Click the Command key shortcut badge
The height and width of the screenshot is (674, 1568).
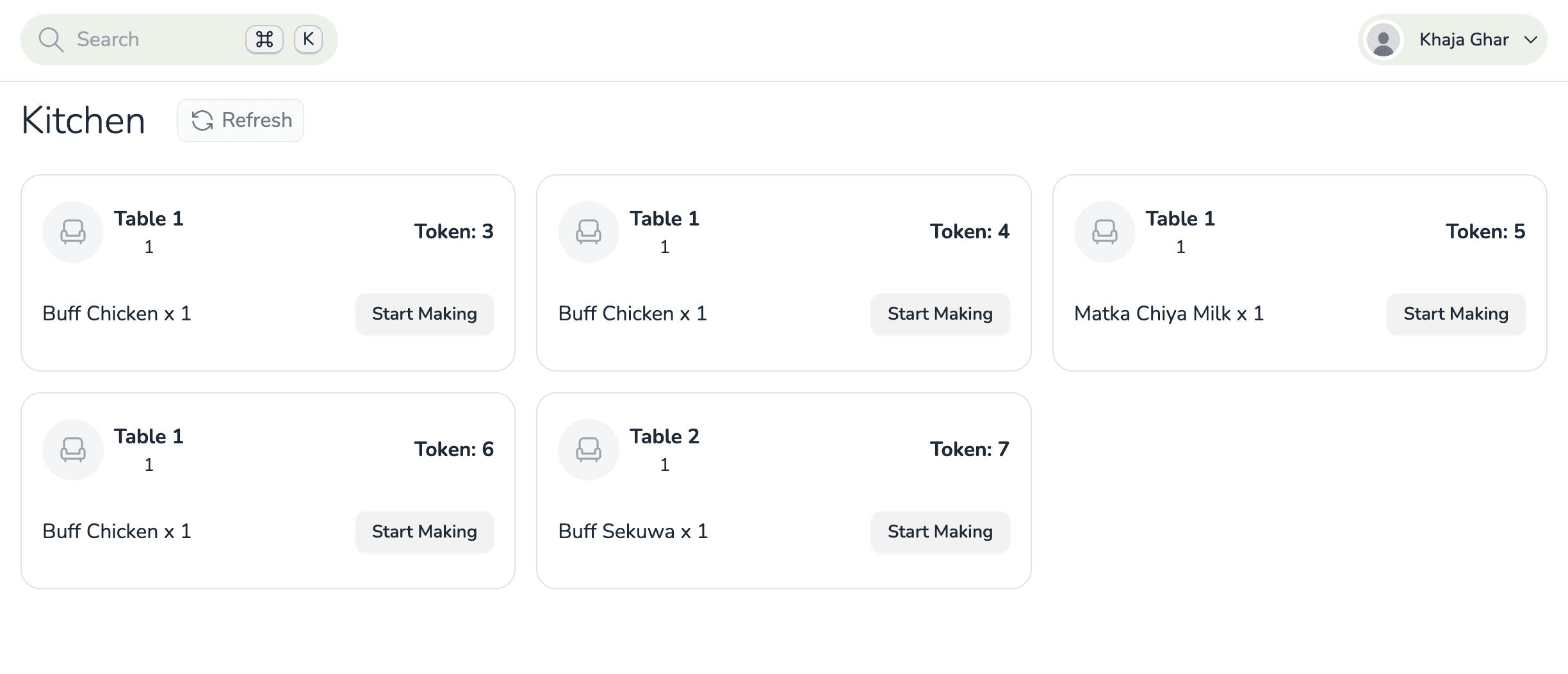pos(265,40)
